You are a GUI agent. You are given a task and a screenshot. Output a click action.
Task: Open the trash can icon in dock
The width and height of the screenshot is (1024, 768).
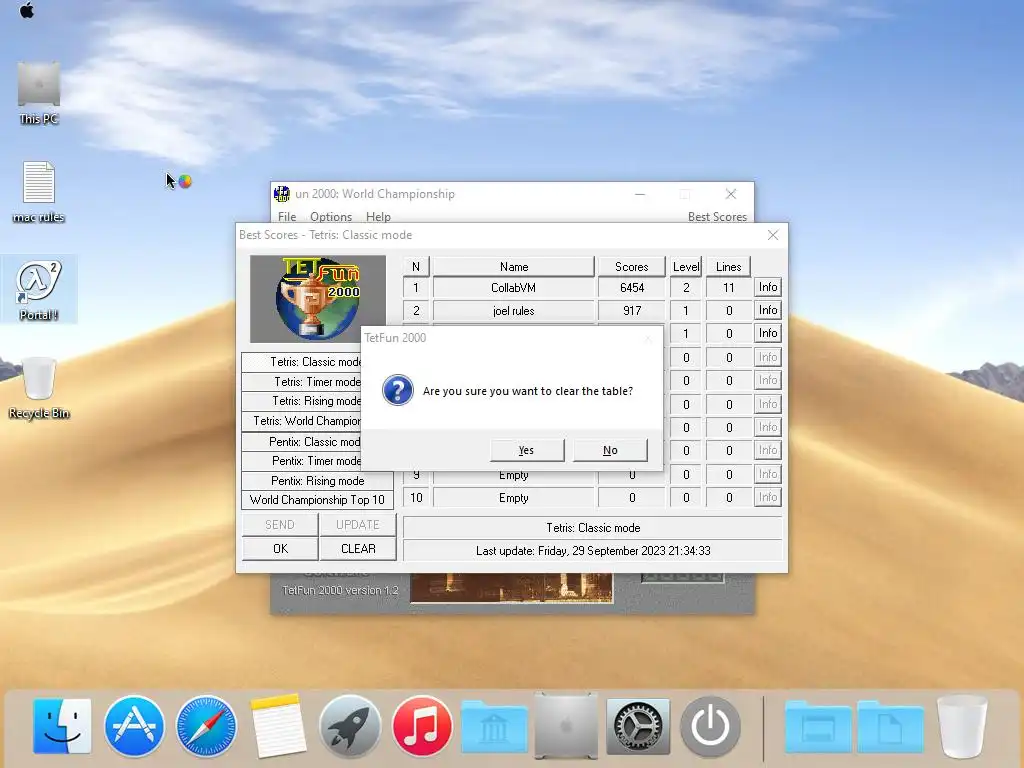pos(962,726)
